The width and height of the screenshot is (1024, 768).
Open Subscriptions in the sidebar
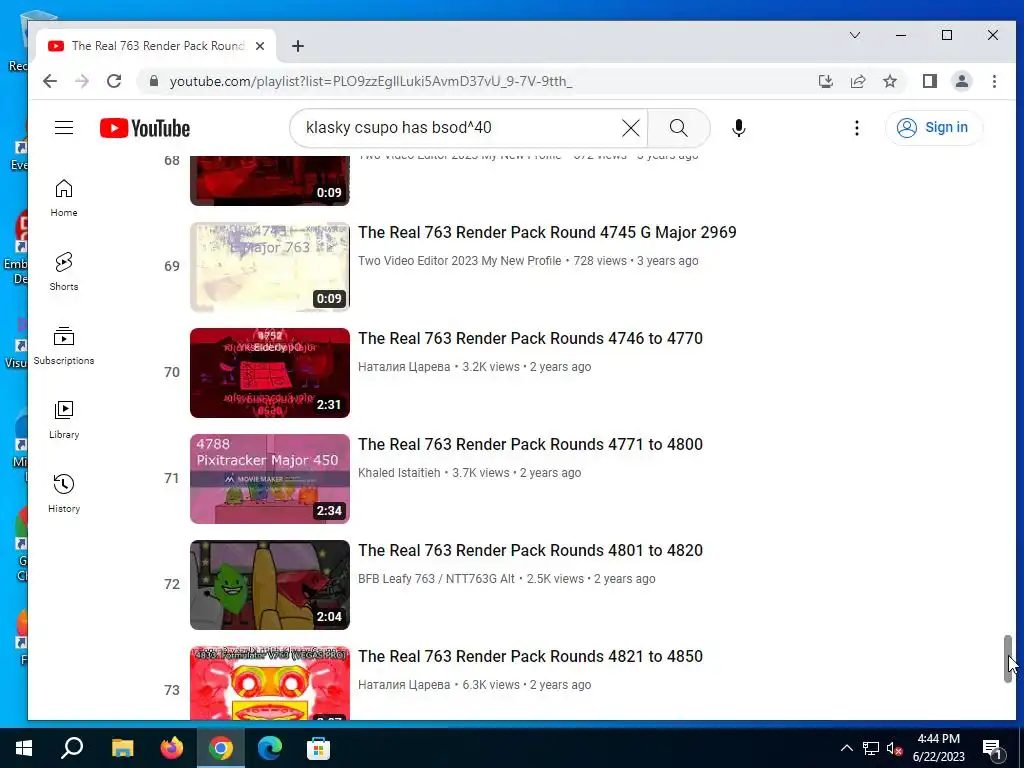click(x=63, y=345)
